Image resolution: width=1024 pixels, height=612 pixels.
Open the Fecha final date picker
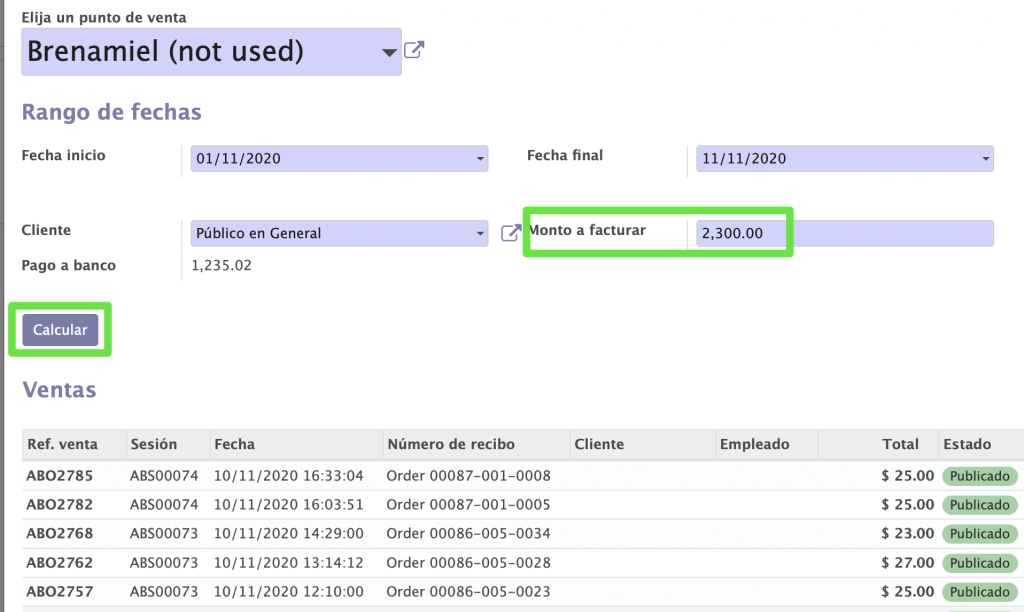844,159
